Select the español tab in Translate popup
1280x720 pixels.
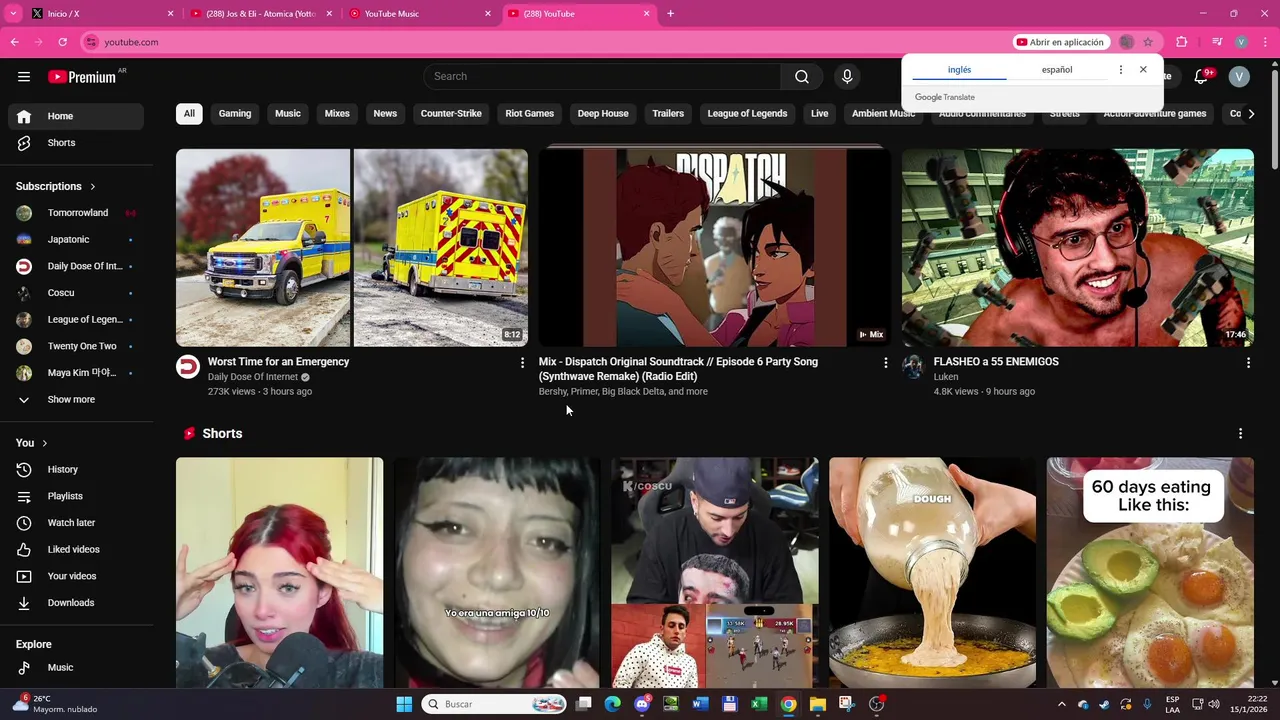click(x=1057, y=70)
